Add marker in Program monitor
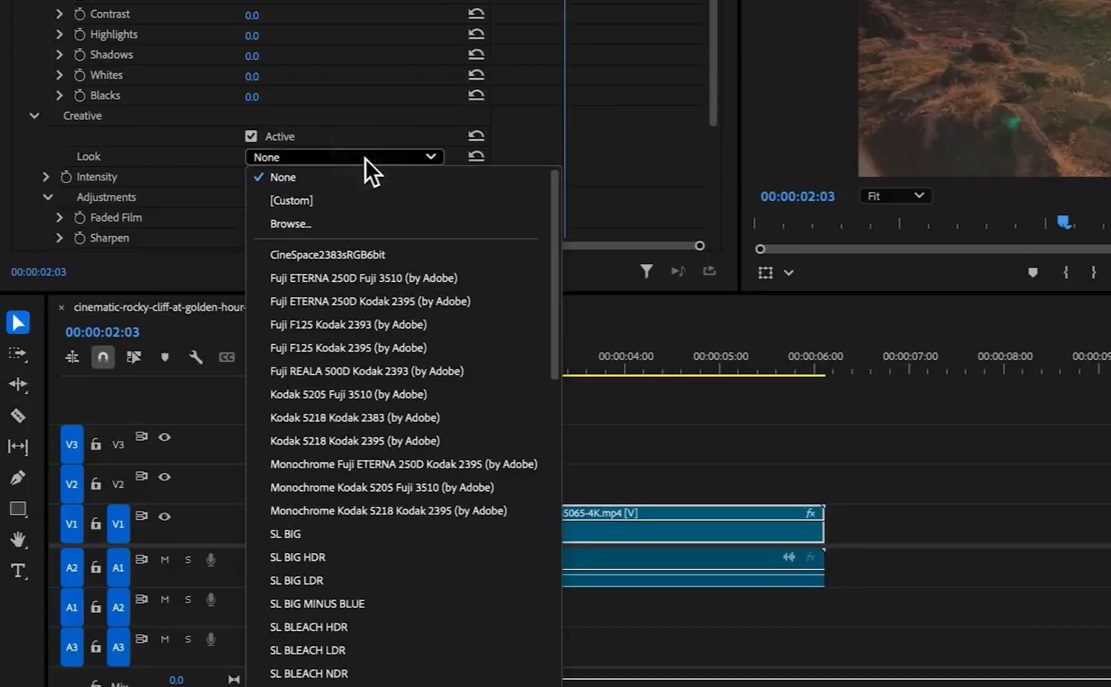 [x=1033, y=273]
